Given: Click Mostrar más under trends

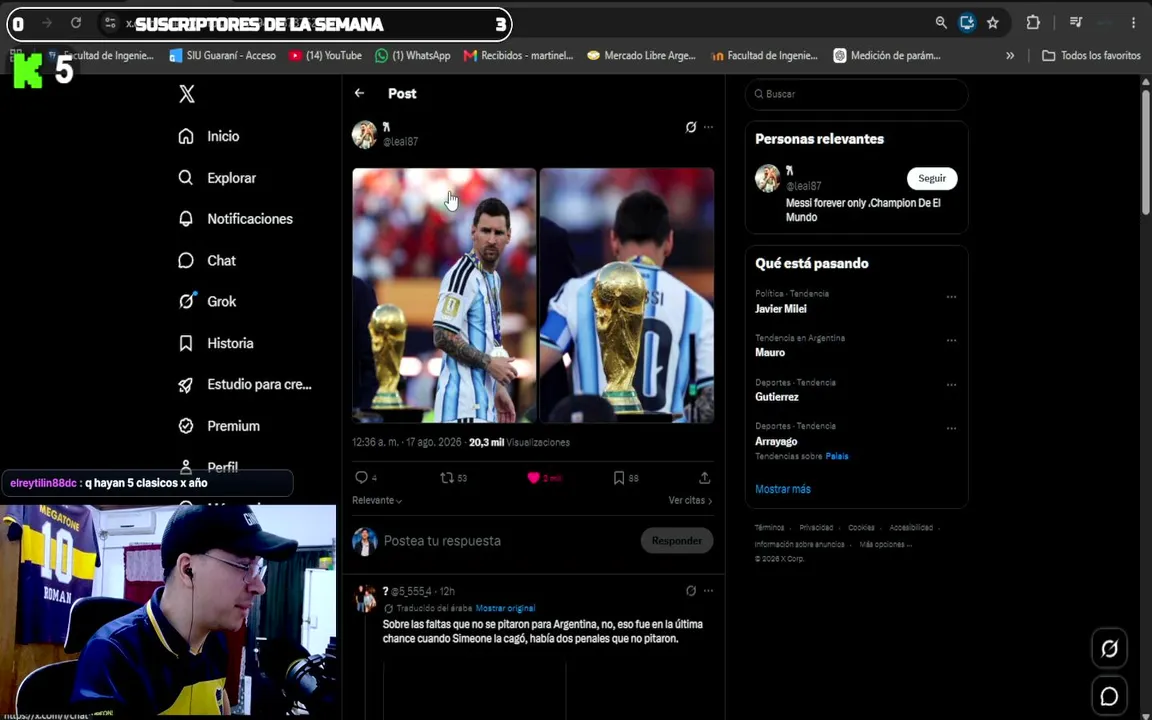Looking at the screenshot, I should point(782,489).
